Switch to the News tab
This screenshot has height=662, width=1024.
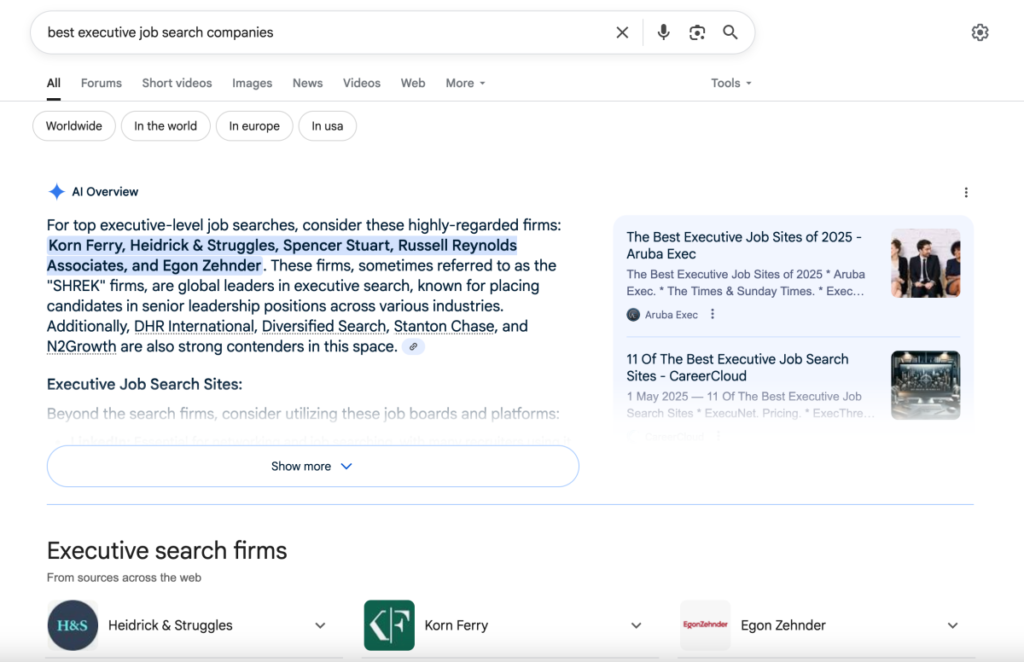[308, 83]
